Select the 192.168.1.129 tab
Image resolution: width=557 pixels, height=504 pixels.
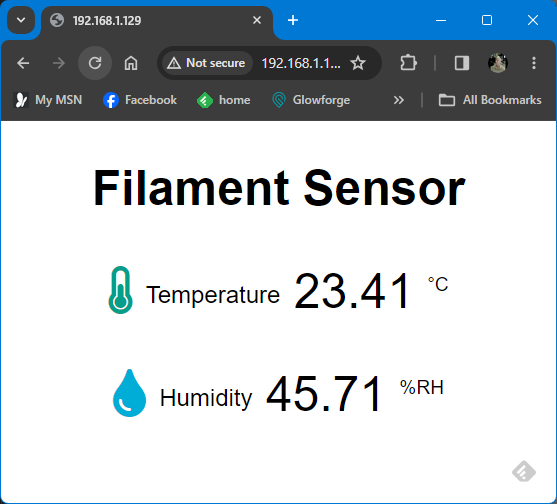click(157, 21)
